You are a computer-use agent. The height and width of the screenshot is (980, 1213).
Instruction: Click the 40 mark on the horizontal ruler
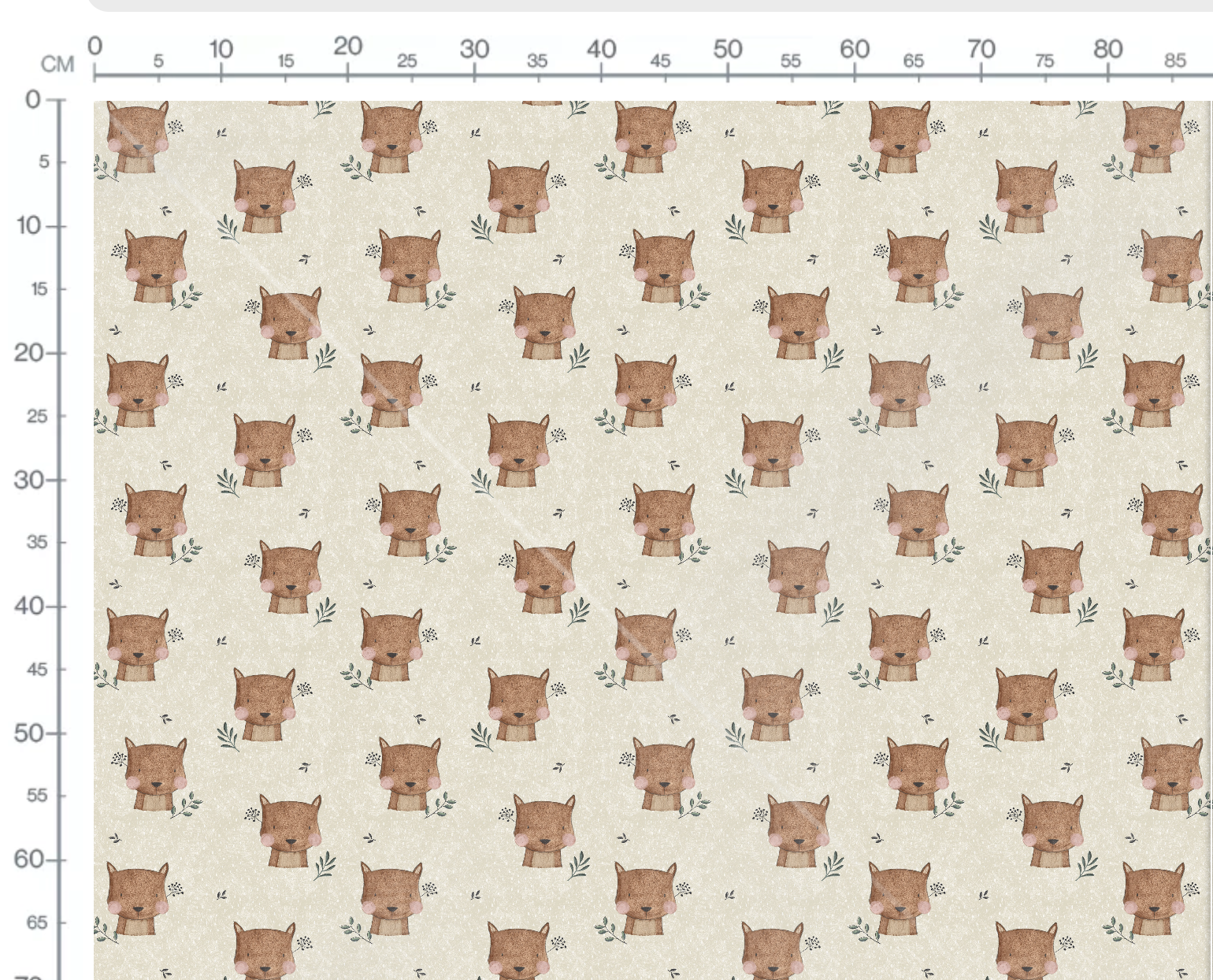[x=601, y=49]
